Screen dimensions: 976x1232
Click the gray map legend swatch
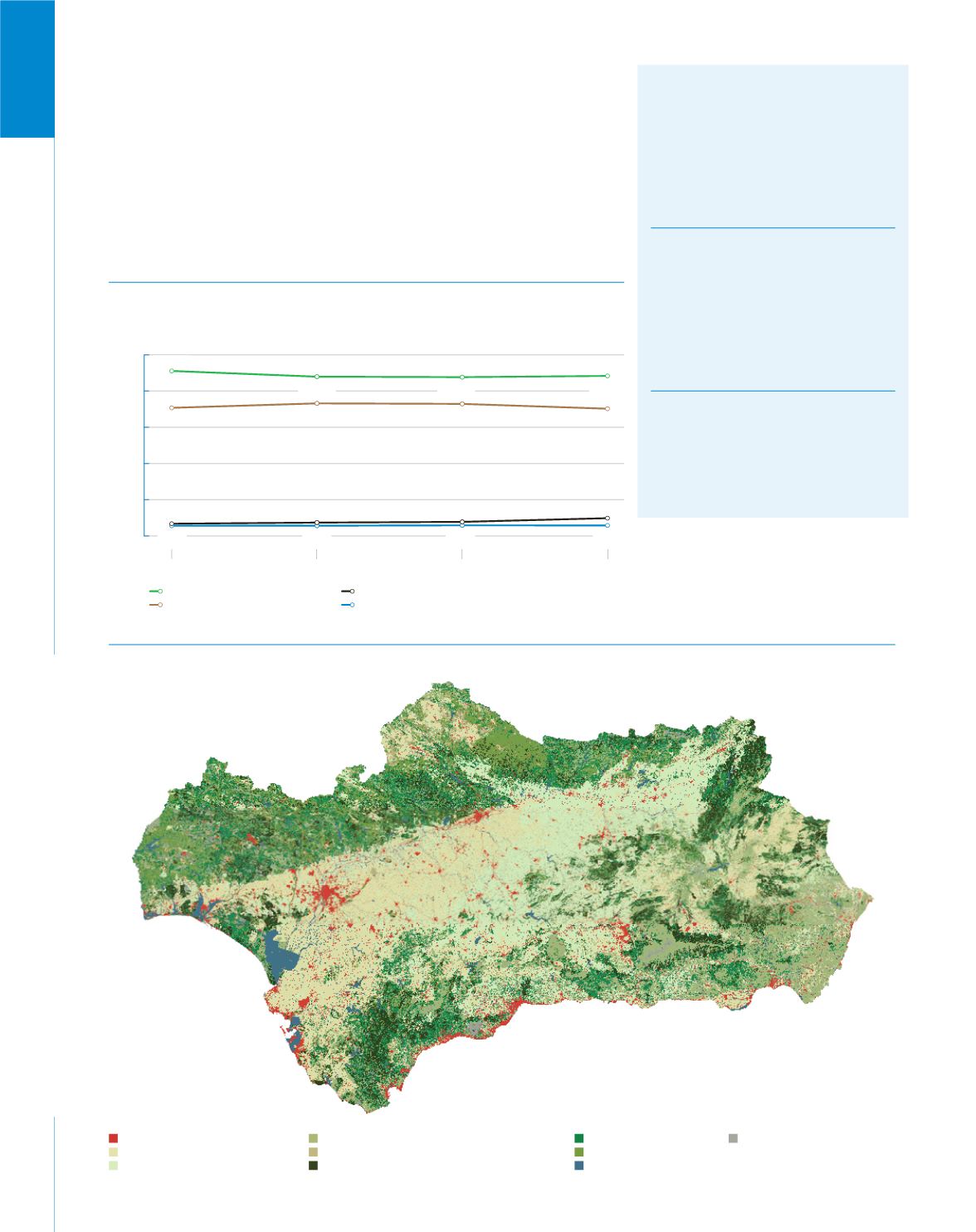(x=733, y=1138)
